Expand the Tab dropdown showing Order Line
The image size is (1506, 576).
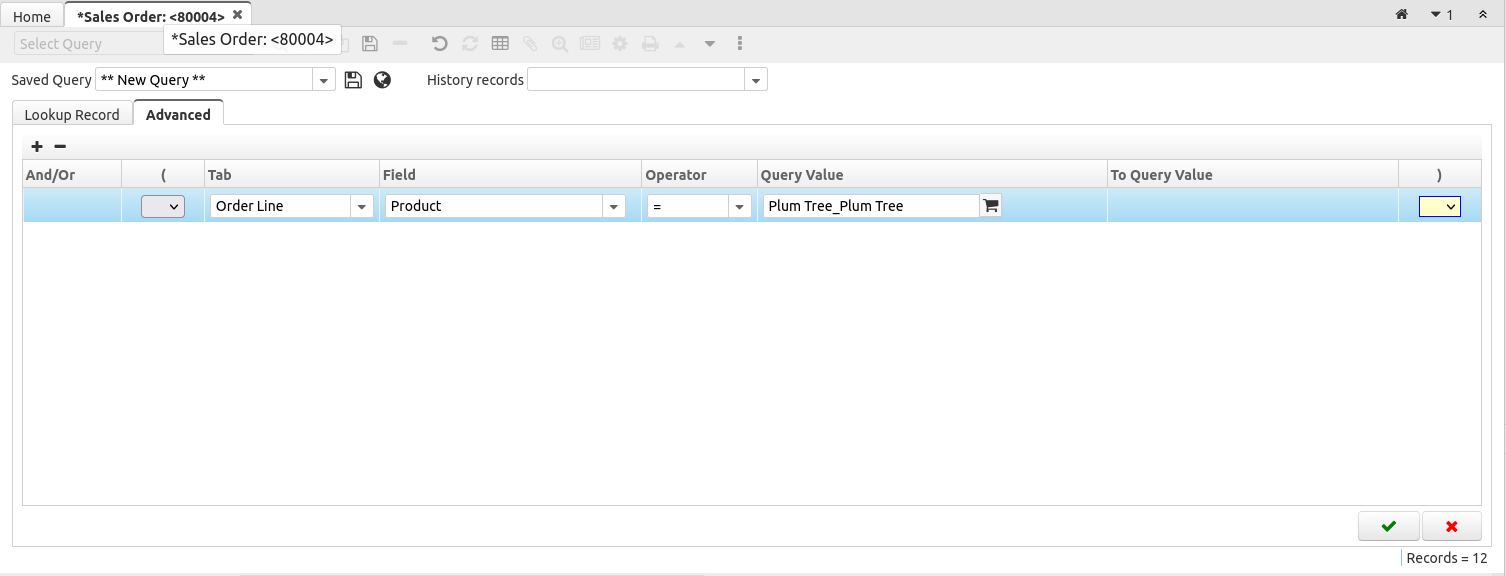pos(361,206)
